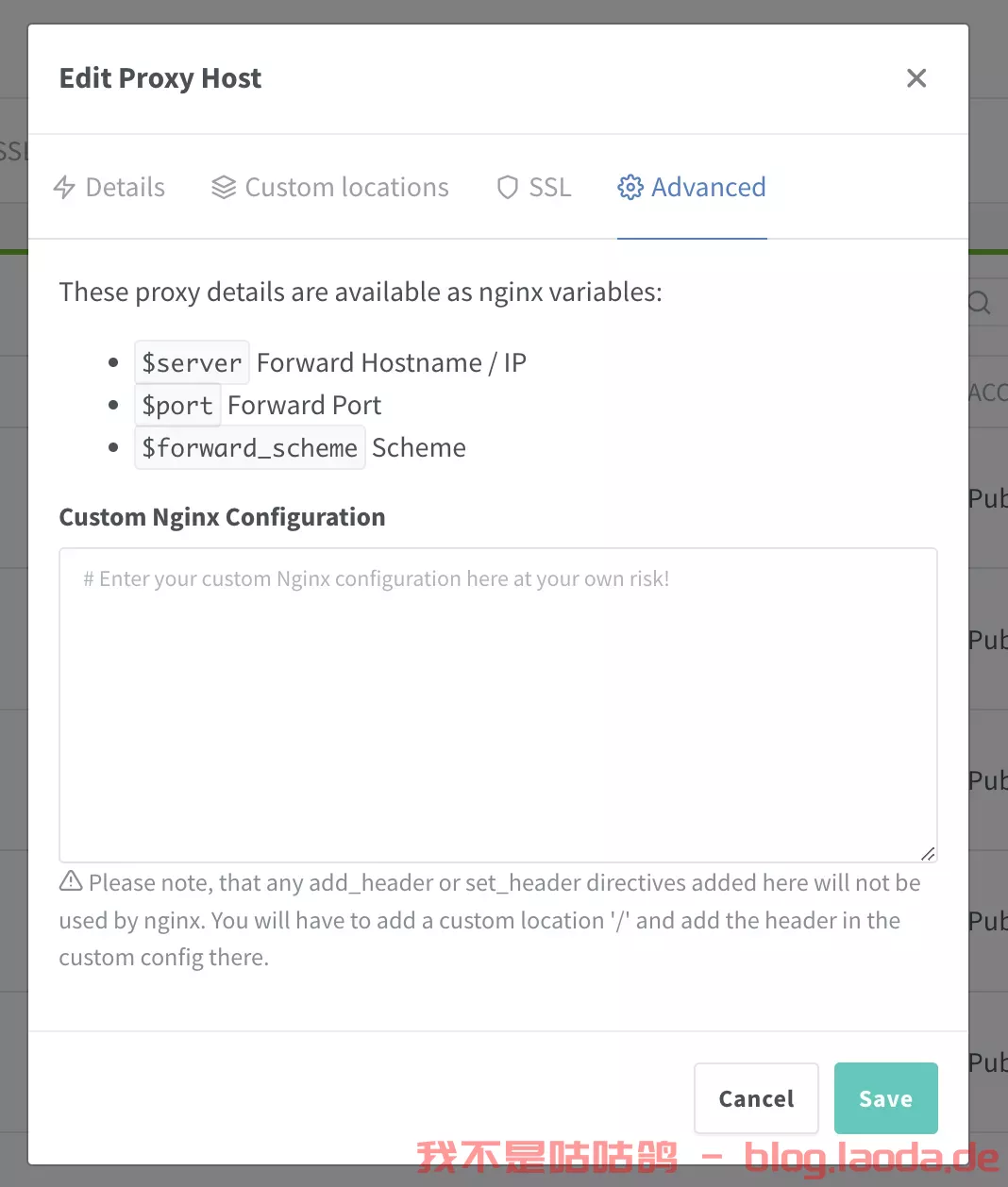Image resolution: width=1008 pixels, height=1187 pixels.
Task: Click the search magnifier icon behind the dialog
Action: pos(980,302)
